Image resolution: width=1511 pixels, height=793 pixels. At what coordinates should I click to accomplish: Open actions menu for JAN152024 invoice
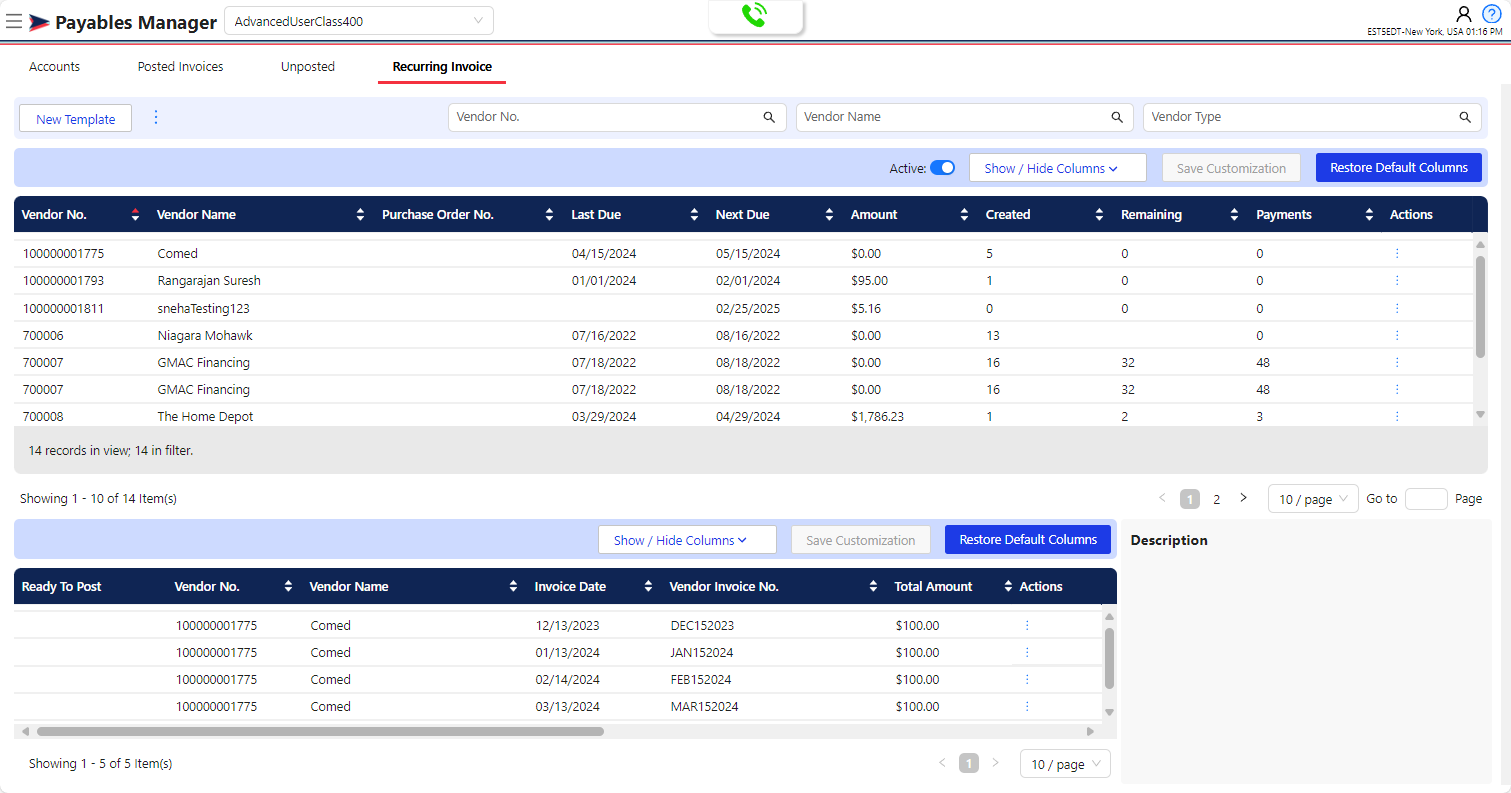1027,652
